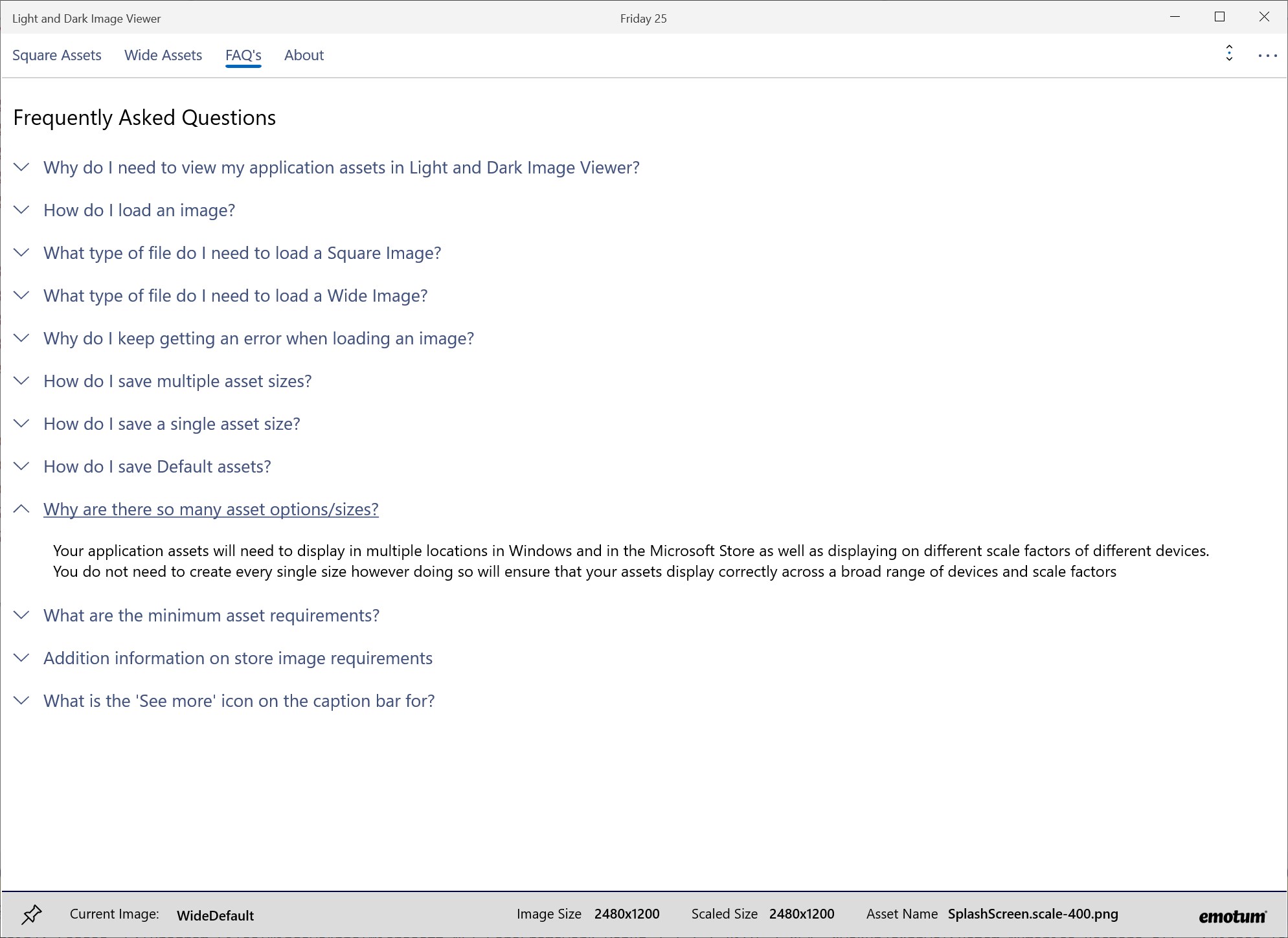Image resolution: width=1288 pixels, height=938 pixels.
Task: Open the Wide Assets tab
Action: (163, 55)
